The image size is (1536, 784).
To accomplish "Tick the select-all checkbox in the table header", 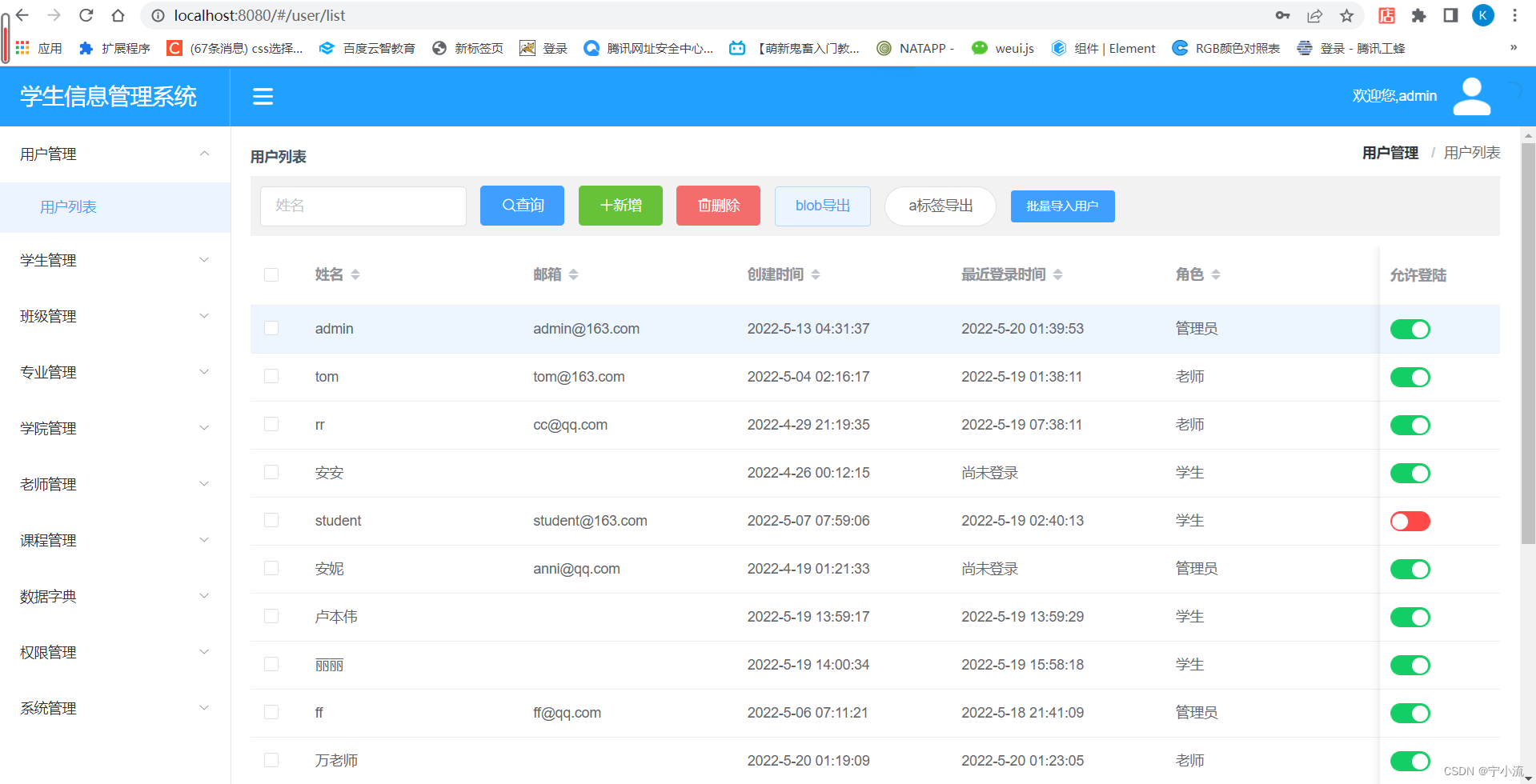I will coord(271,274).
